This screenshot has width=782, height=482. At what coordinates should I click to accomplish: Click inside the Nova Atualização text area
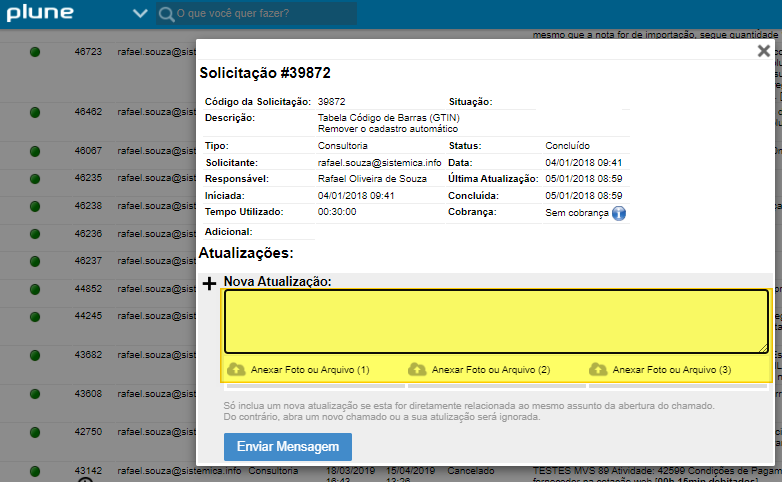pyautogui.click(x=496, y=321)
